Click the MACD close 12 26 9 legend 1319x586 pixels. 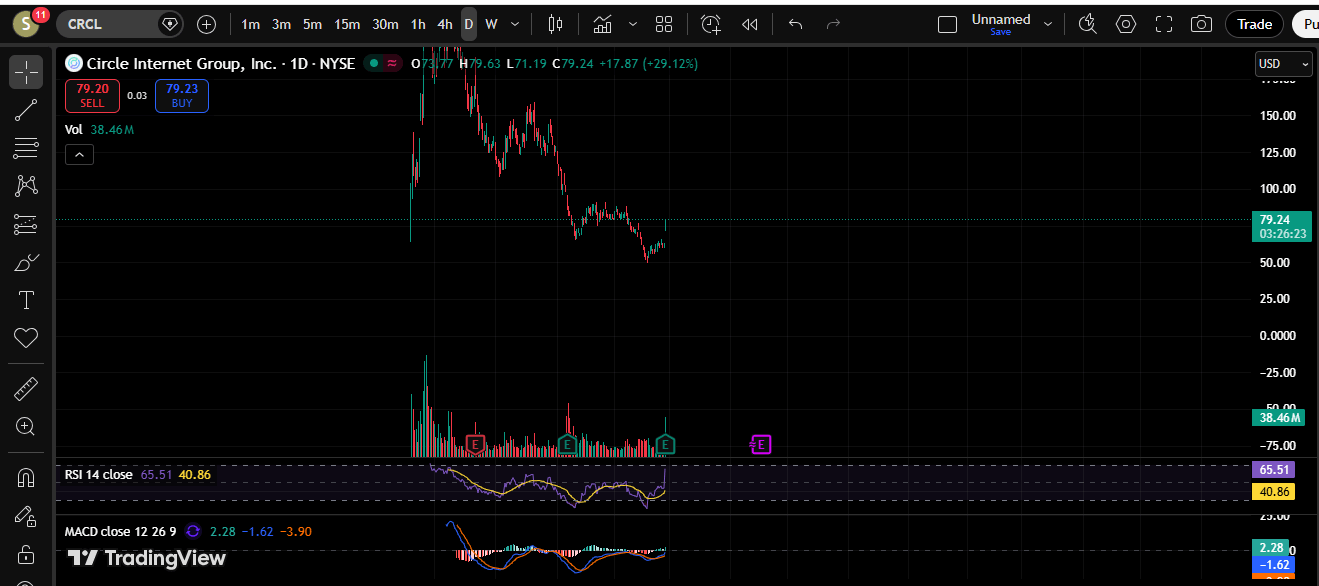[121, 531]
